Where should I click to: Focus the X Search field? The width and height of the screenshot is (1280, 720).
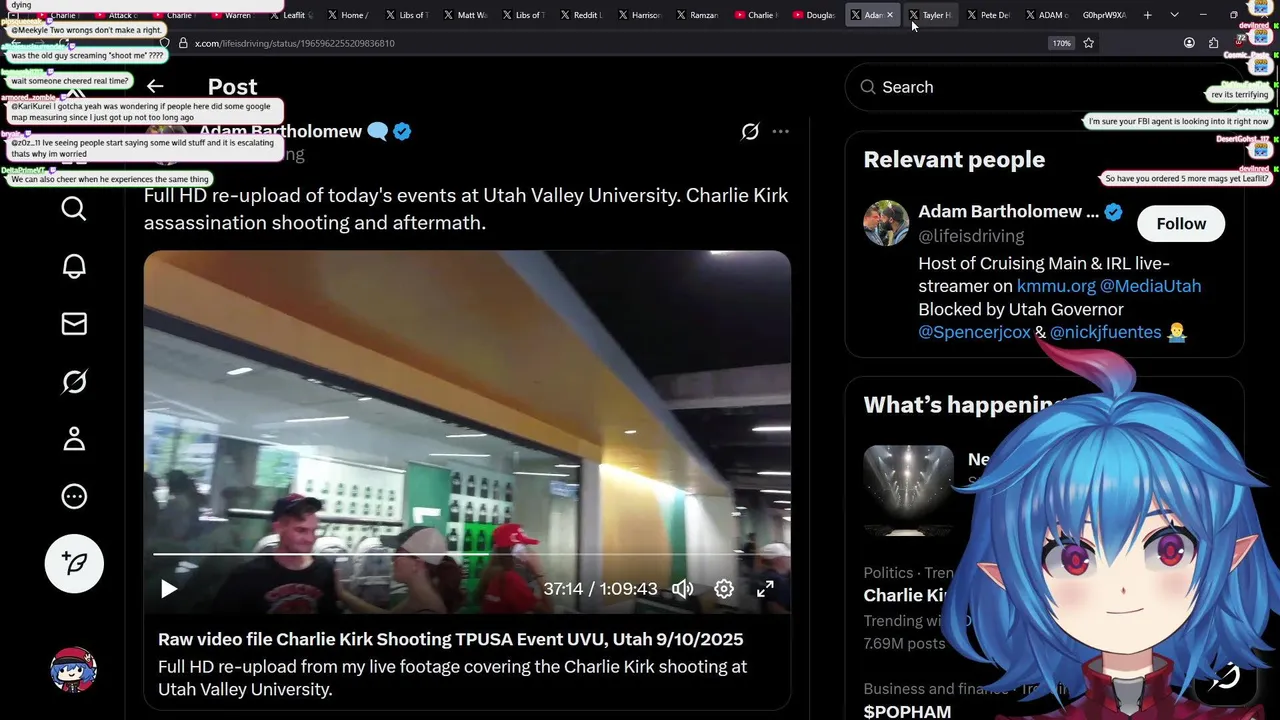pos(1044,87)
